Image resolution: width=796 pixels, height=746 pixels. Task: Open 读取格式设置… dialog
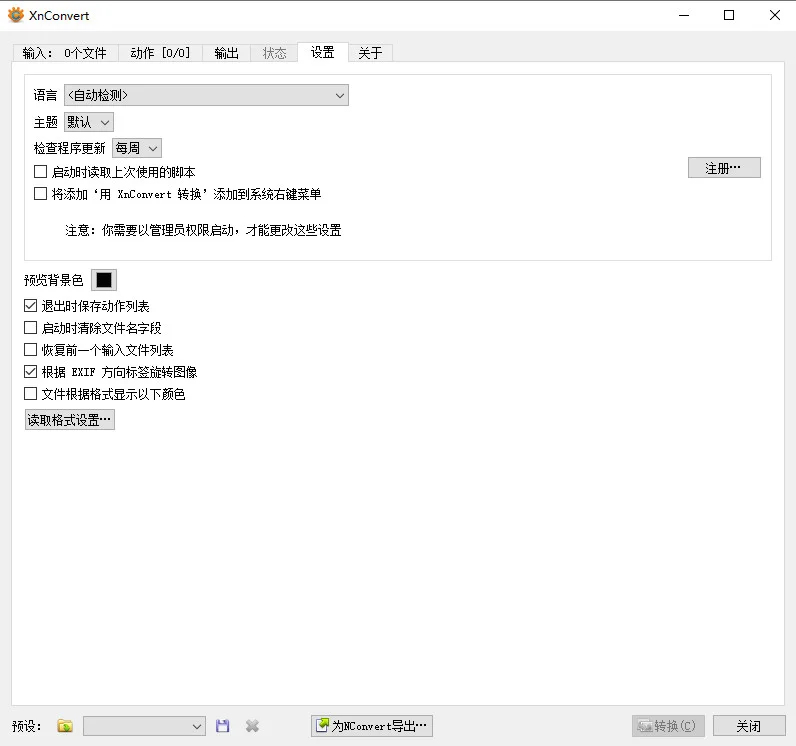[70, 420]
